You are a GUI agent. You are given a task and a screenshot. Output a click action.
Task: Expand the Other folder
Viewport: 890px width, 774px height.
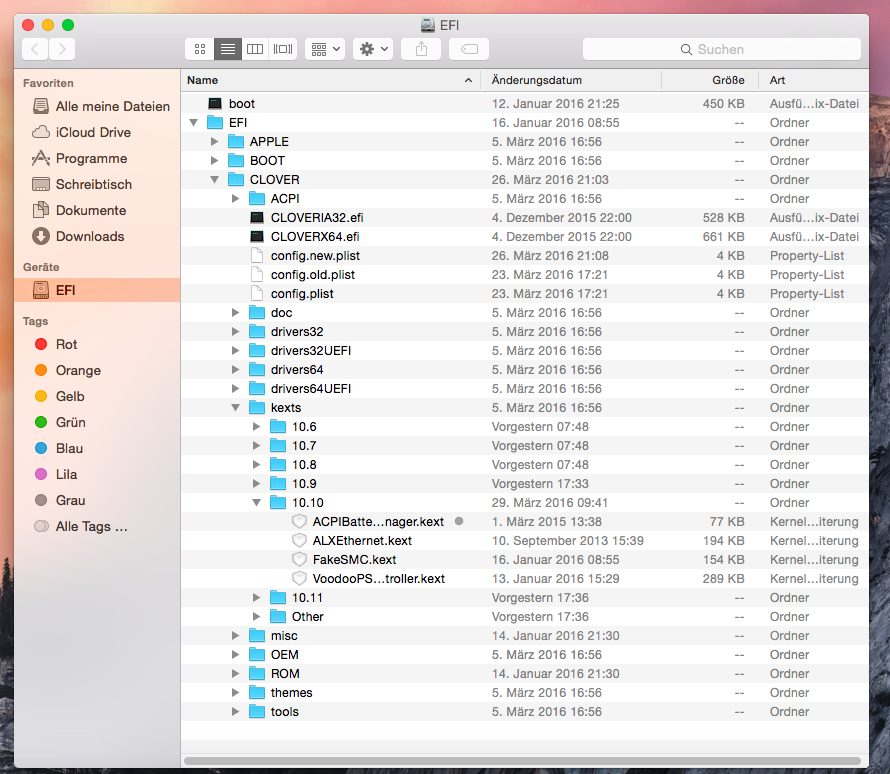(x=257, y=617)
